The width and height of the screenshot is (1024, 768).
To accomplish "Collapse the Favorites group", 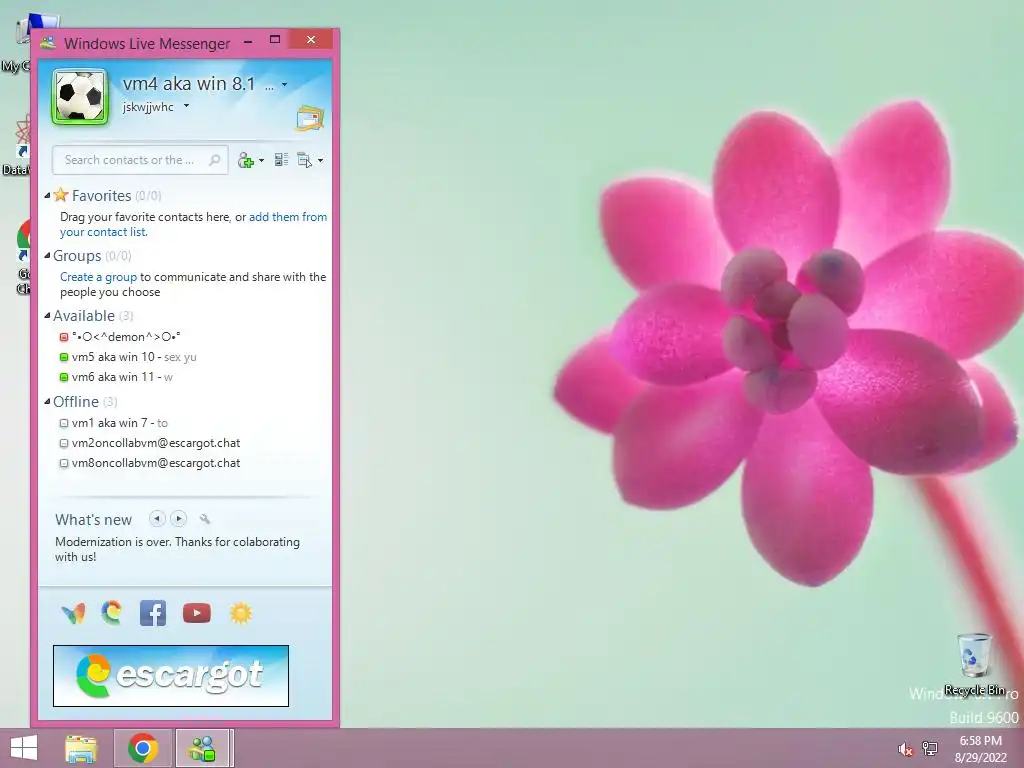I will (x=47, y=195).
